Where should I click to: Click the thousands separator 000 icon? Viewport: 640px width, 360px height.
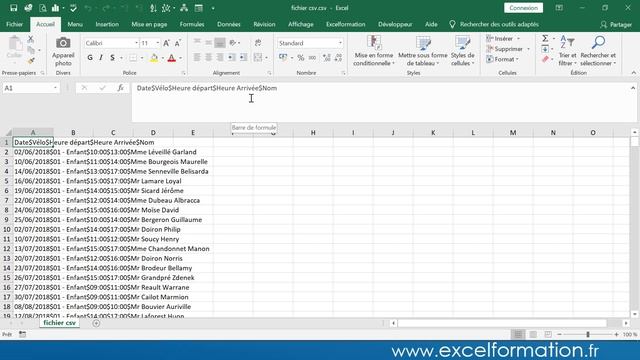(313, 58)
